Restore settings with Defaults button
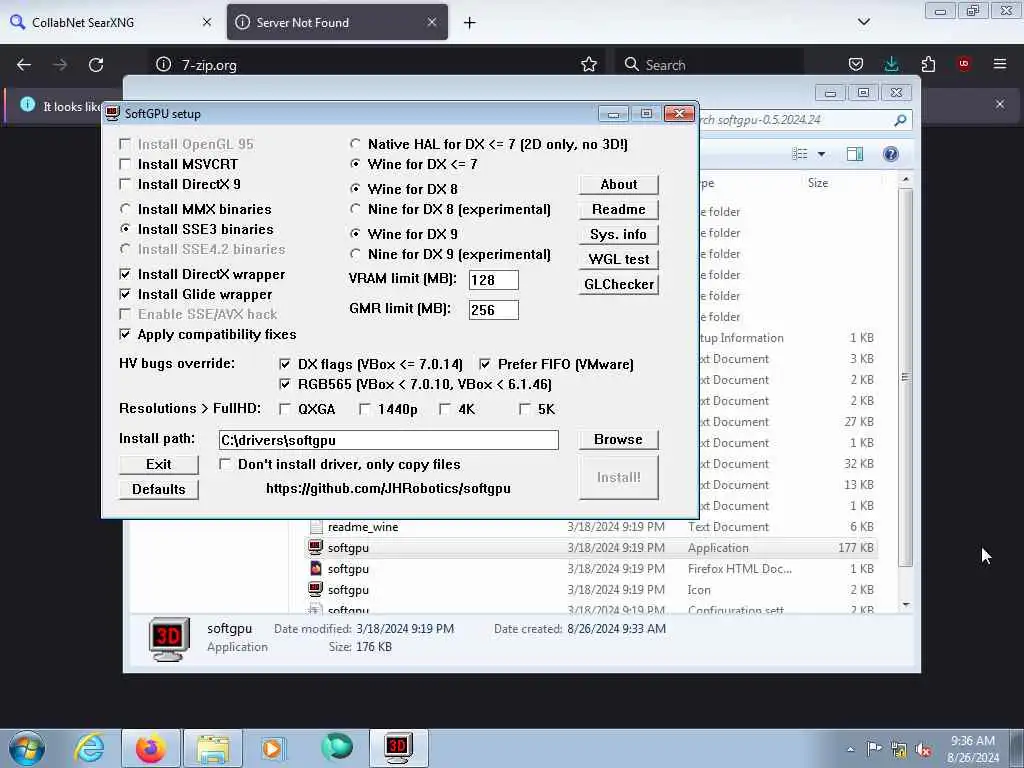This screenshot has width=1024, height=768. (159, 489)
